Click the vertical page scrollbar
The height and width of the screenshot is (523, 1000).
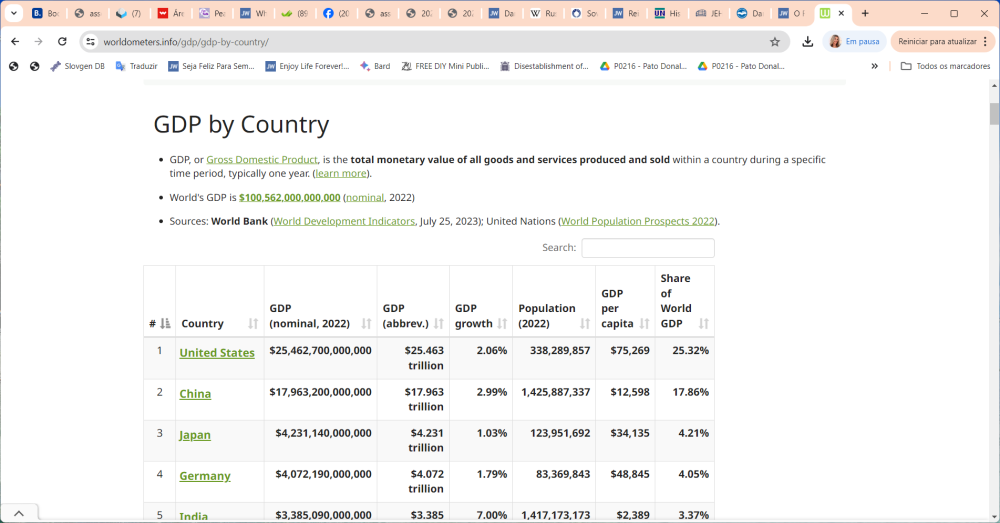point(994,114)
